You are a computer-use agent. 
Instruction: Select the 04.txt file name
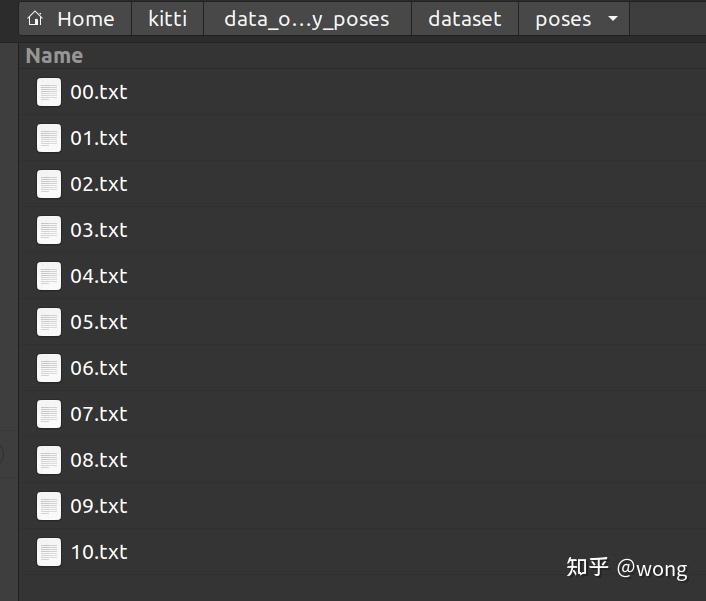pos(99,276)
